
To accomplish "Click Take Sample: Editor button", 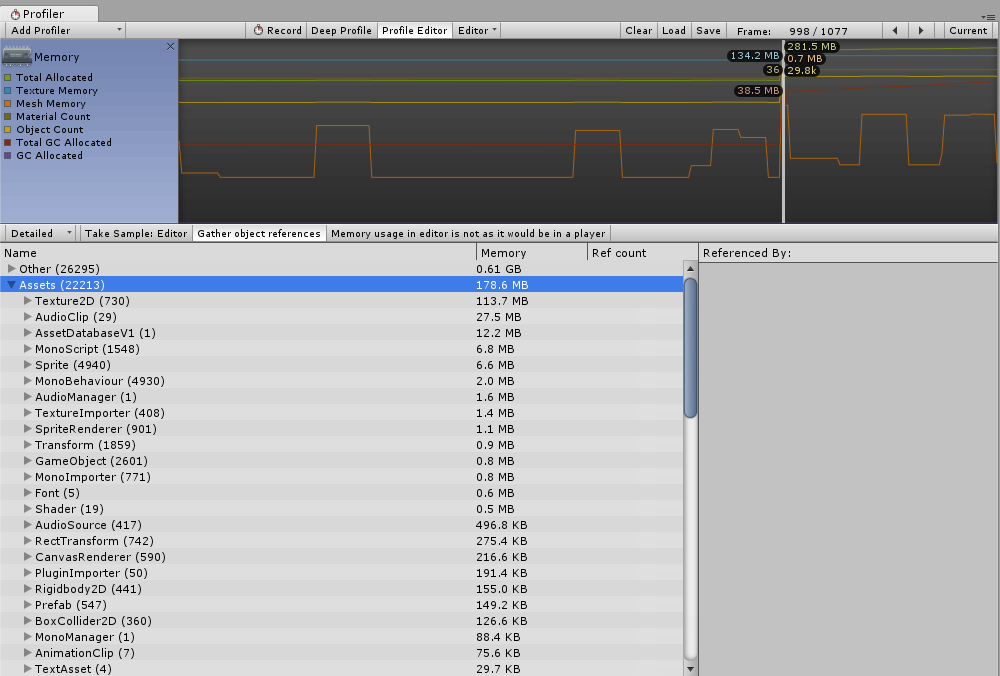I will click(x=136, y=233).
